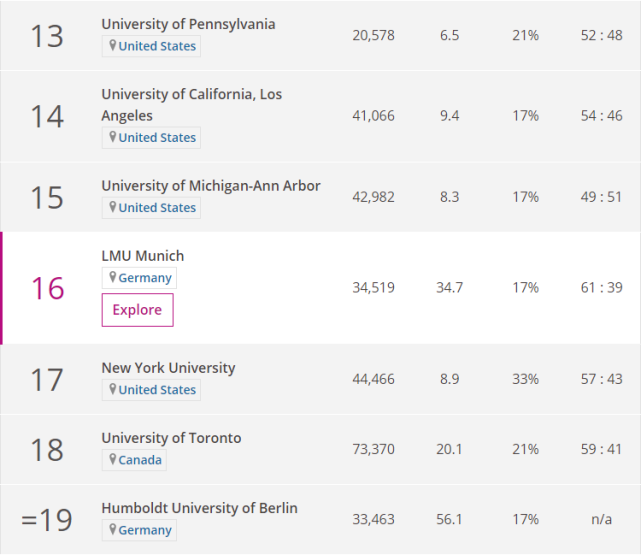Click the pin icon under New York University
Image resolution: width=641 pixels, height=555 pixels.
[113, 390]
